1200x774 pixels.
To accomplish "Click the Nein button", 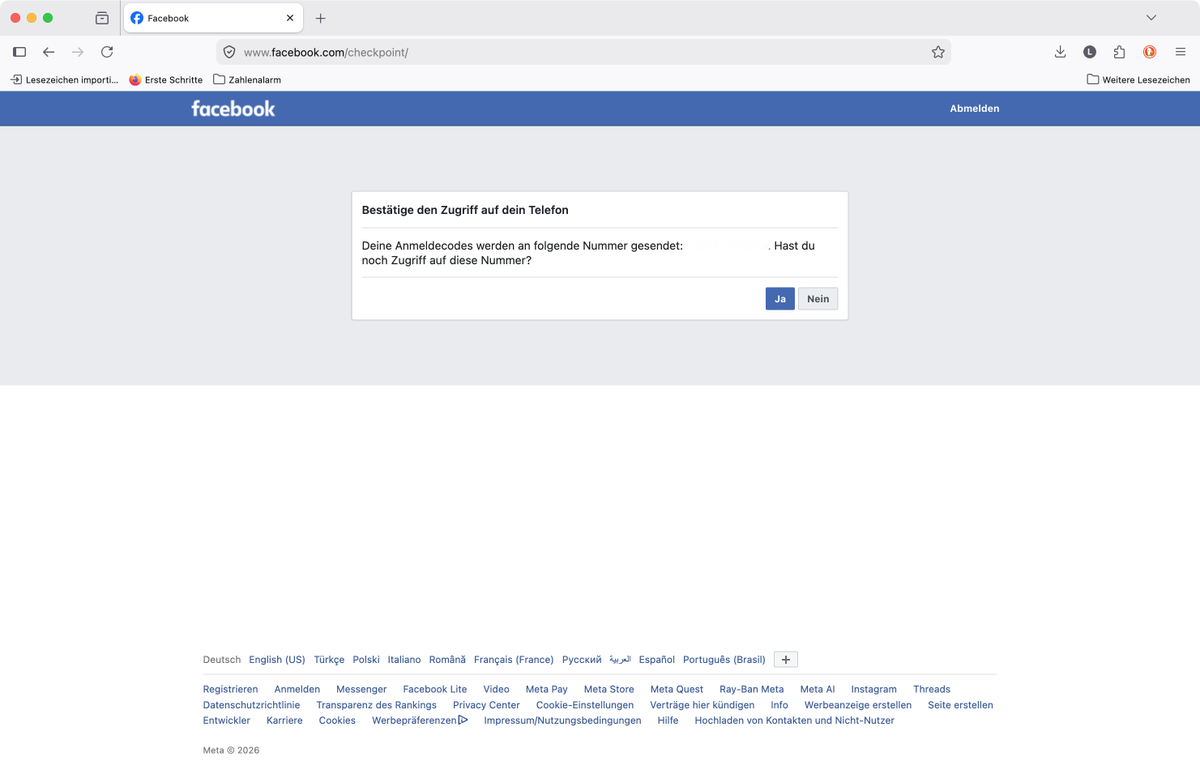I will [818, 299].
